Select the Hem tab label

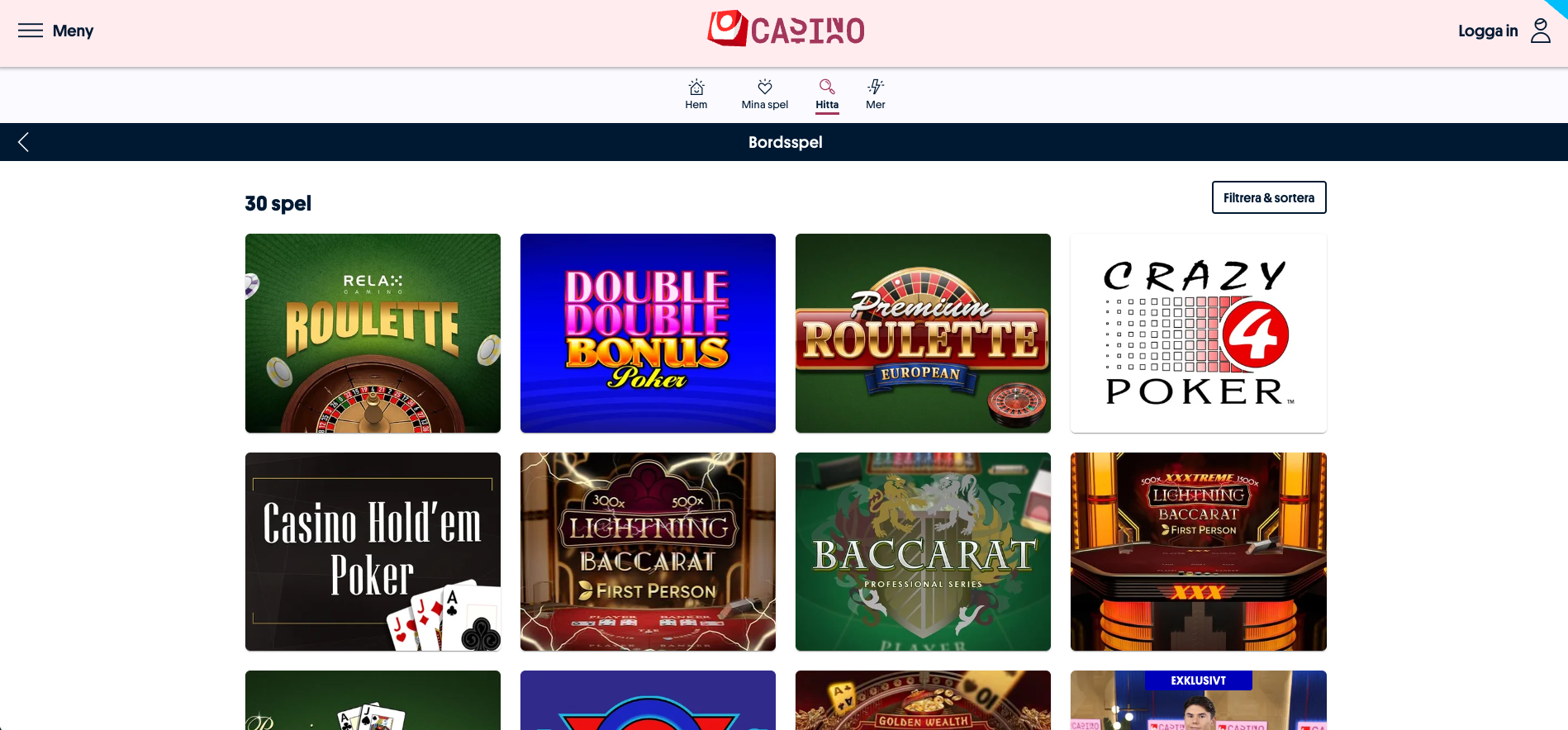tap(696, 105)
